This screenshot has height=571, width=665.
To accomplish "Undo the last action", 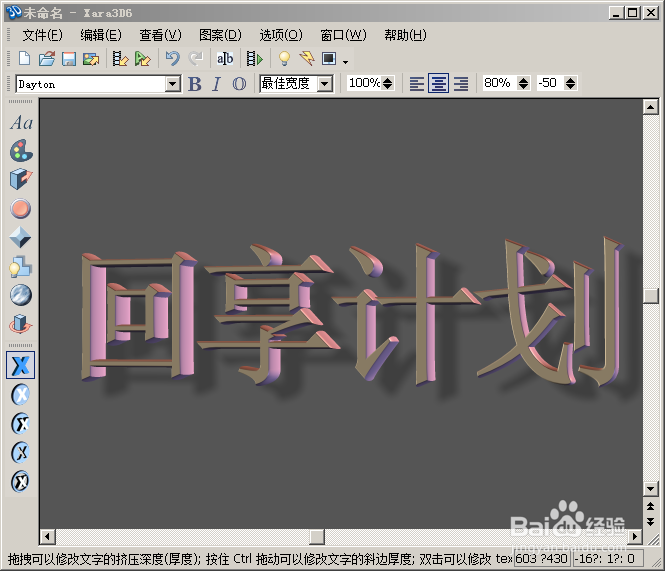I will 173,58.
